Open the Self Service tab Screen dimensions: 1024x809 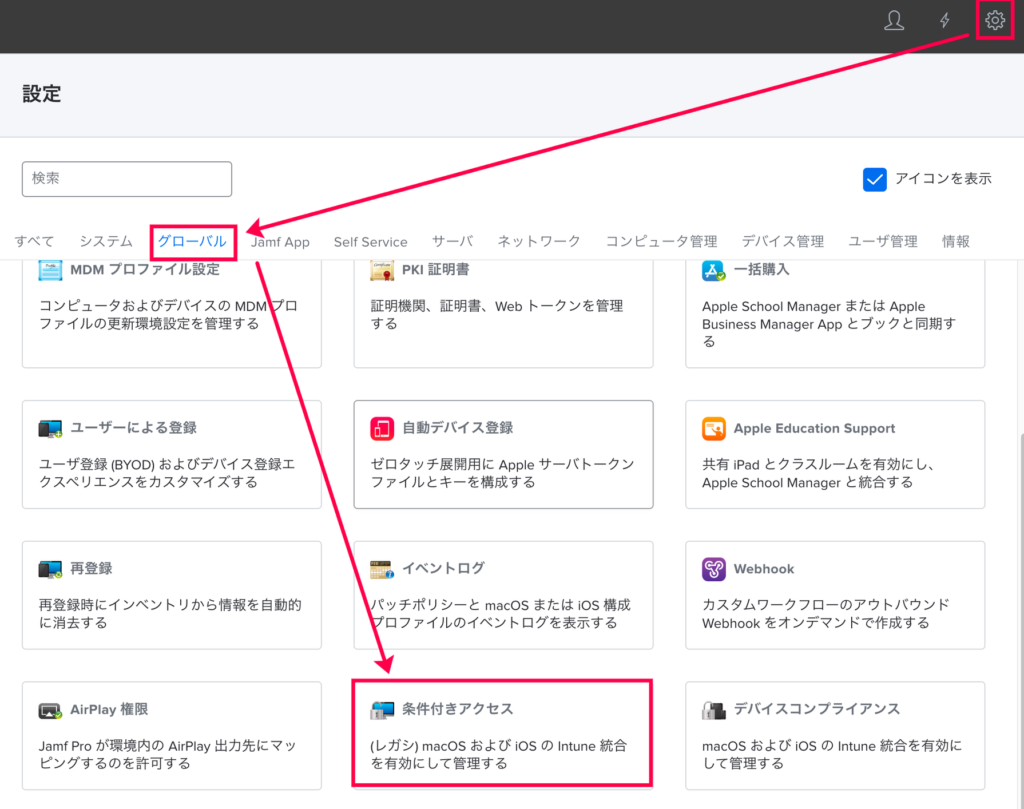pyautogui.click(x=370, y=242)
